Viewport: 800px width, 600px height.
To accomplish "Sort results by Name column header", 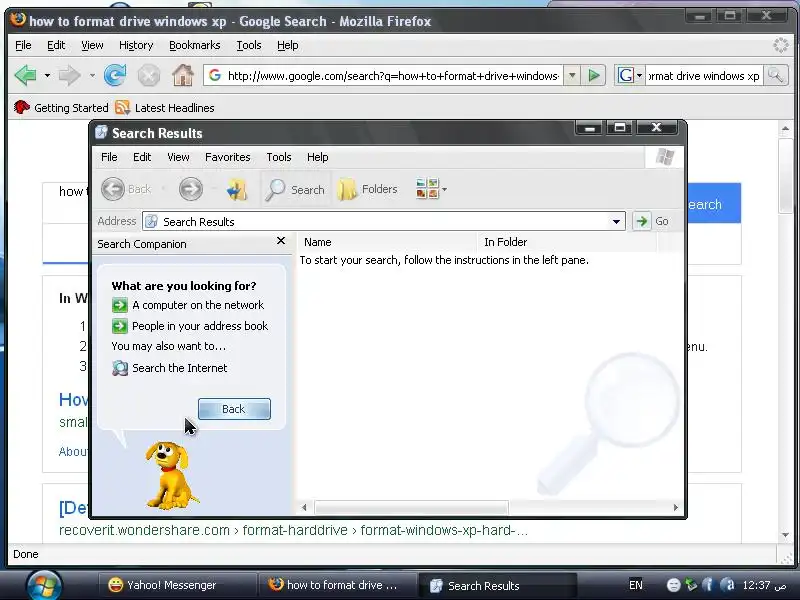I will tap(387, 242).
